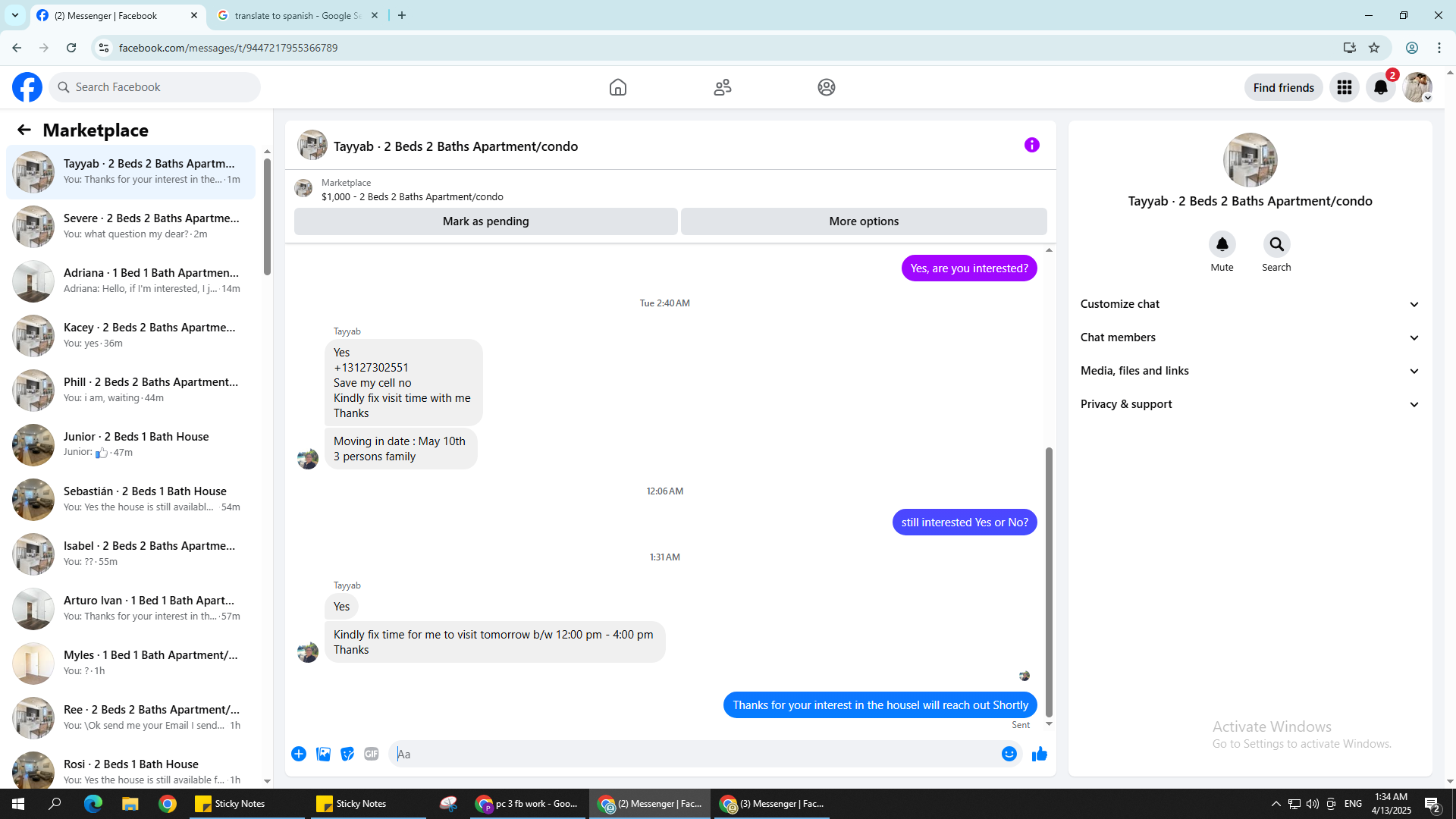Open Junior 2 Beds 1 Bath House conversation
This screenshot has width=1456, height=819.
(130, 445)
